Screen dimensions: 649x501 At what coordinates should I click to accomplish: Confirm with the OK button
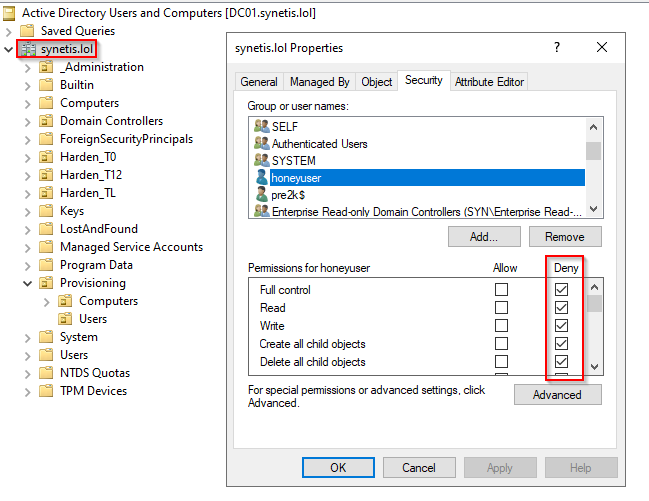click(338, 467)
